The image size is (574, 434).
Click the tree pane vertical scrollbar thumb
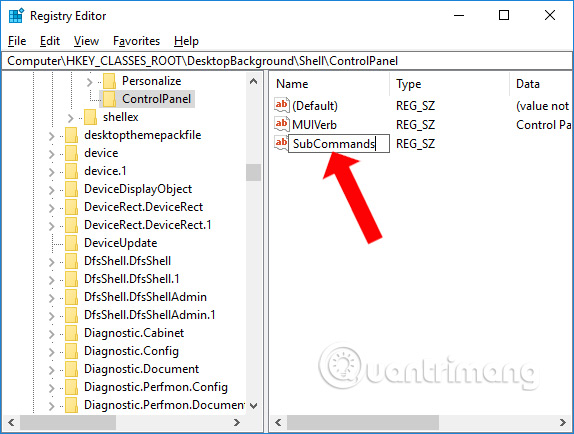click(253, 172)
